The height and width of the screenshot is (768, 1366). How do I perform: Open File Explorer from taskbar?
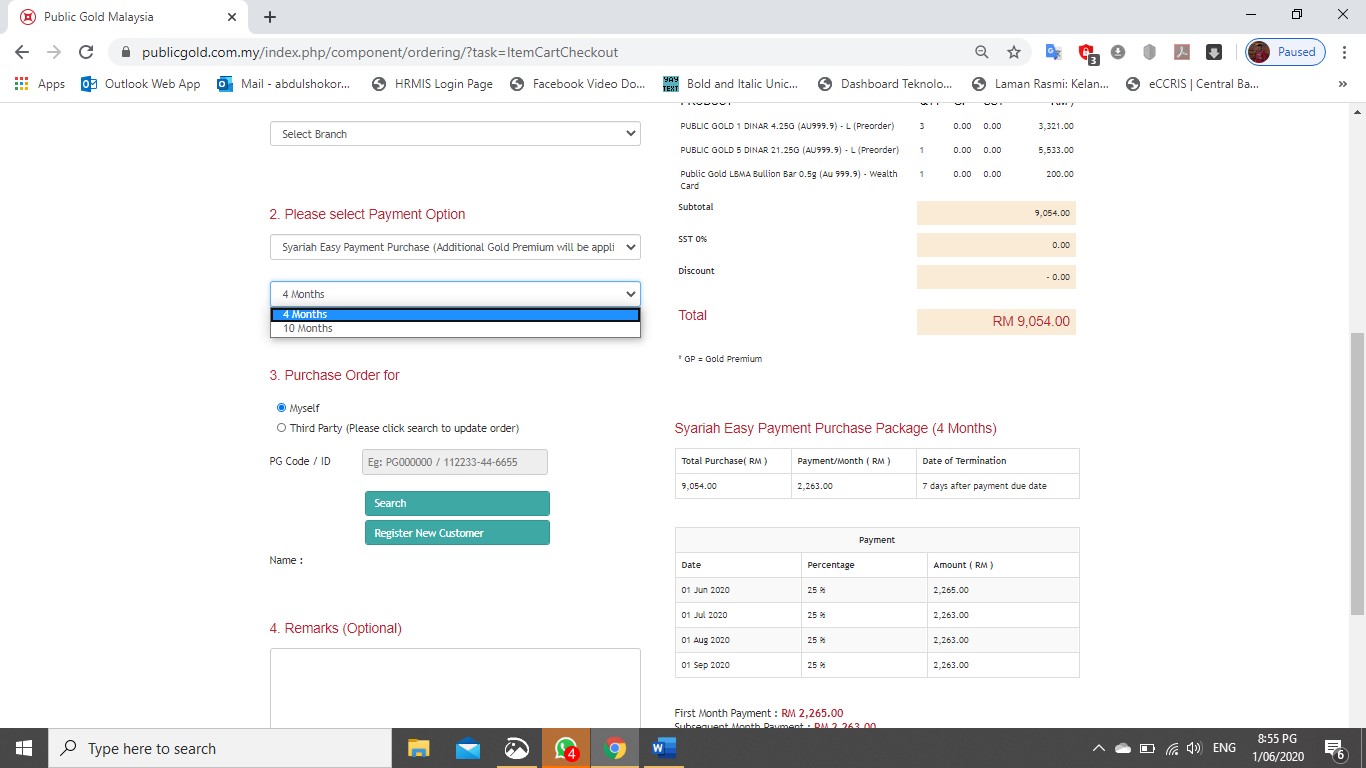pos(418,748)
